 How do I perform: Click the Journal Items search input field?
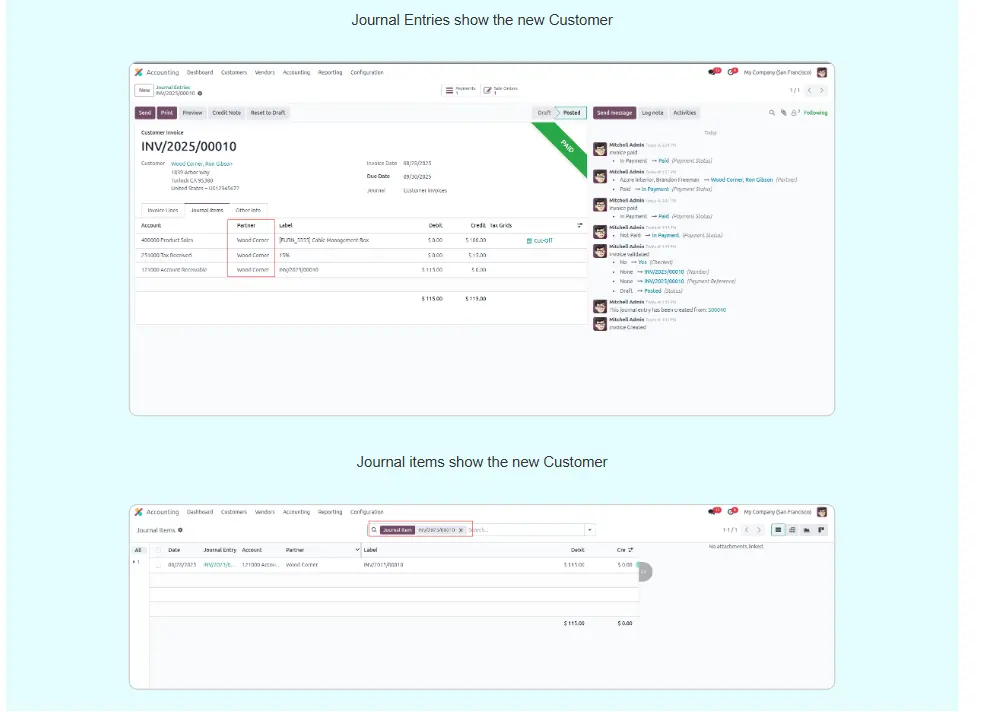click(520, 530)
